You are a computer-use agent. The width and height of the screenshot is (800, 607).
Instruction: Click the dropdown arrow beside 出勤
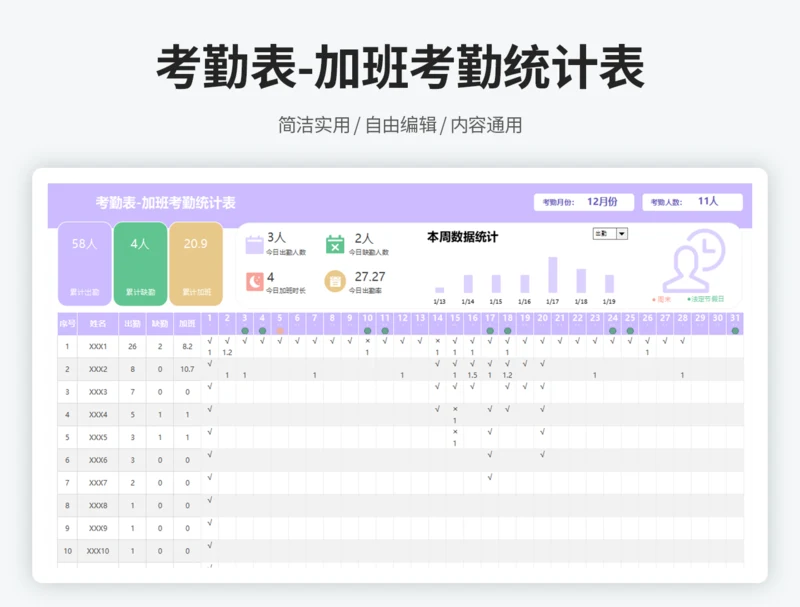coord(622,234)
